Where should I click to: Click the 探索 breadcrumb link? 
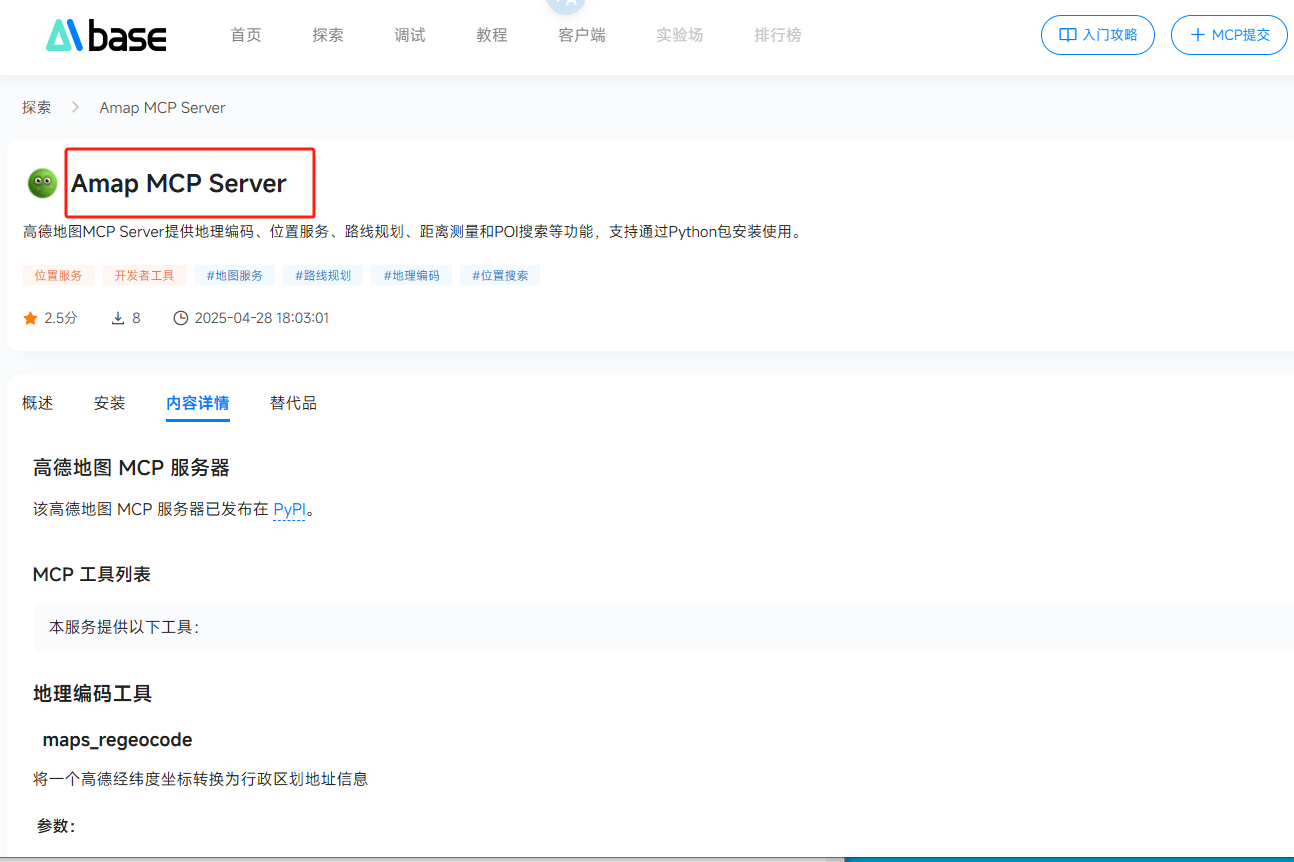[37, 107]
